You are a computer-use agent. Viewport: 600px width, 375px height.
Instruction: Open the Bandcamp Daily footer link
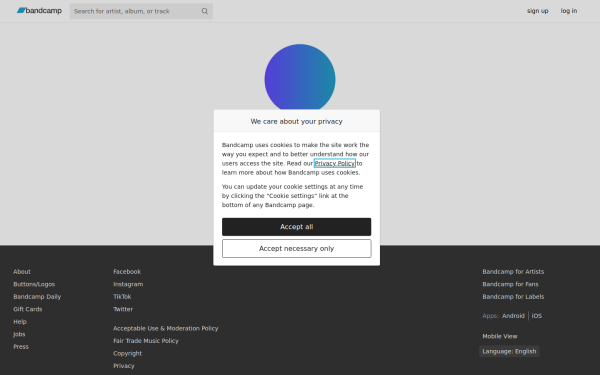point(37,297)
